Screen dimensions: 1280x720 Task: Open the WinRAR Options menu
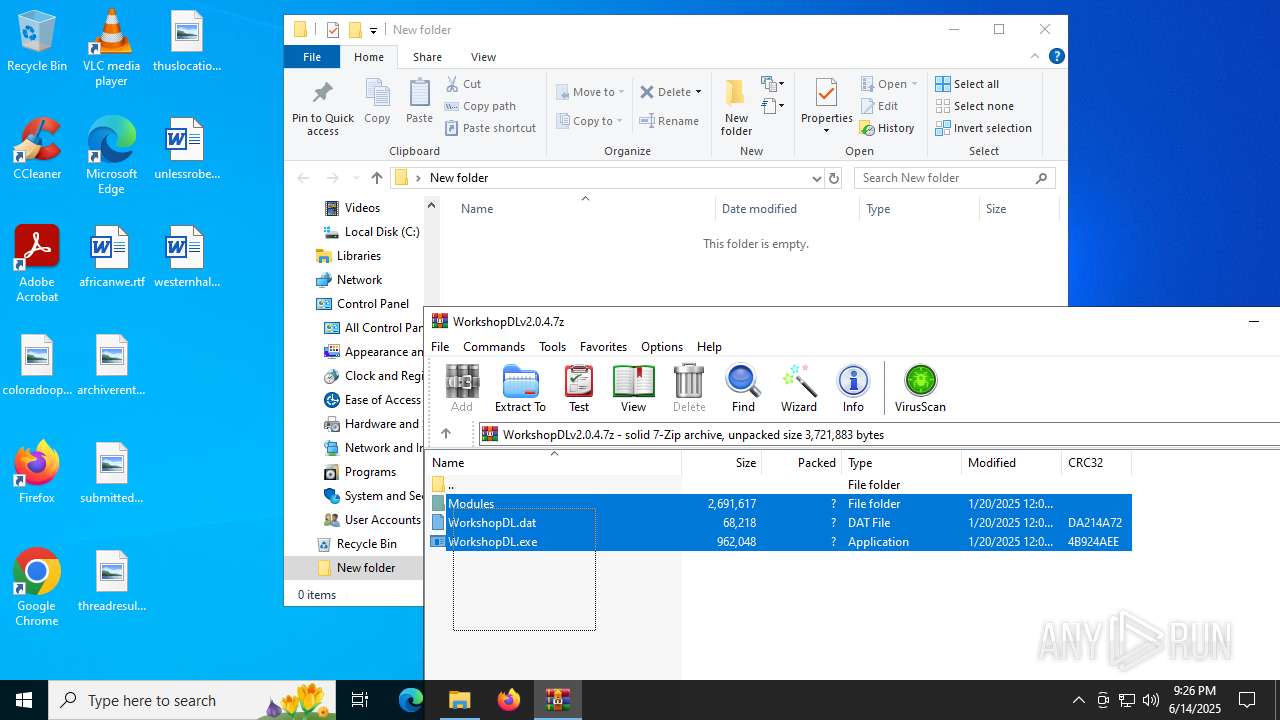click(662, 347)
